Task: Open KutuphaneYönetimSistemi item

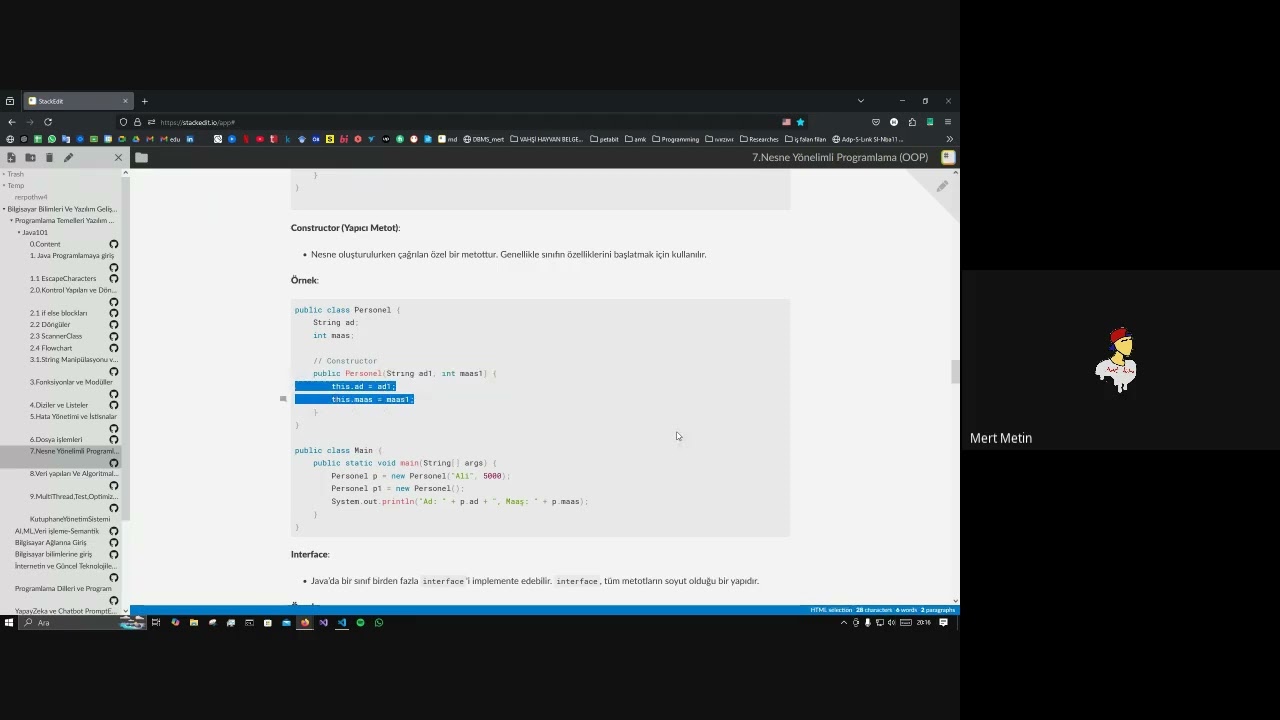Action: [70, 520]
